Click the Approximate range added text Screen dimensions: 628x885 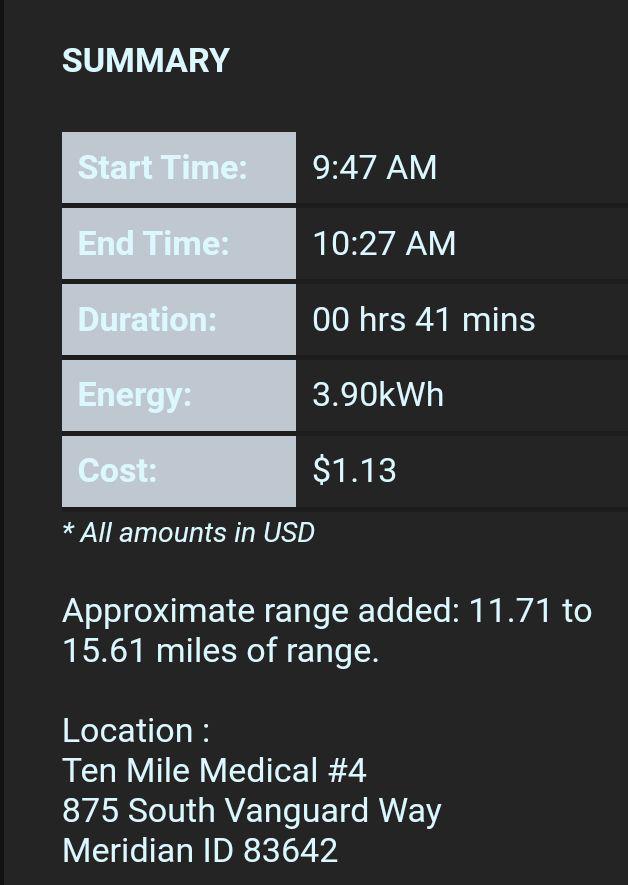(x=260, y=611)
